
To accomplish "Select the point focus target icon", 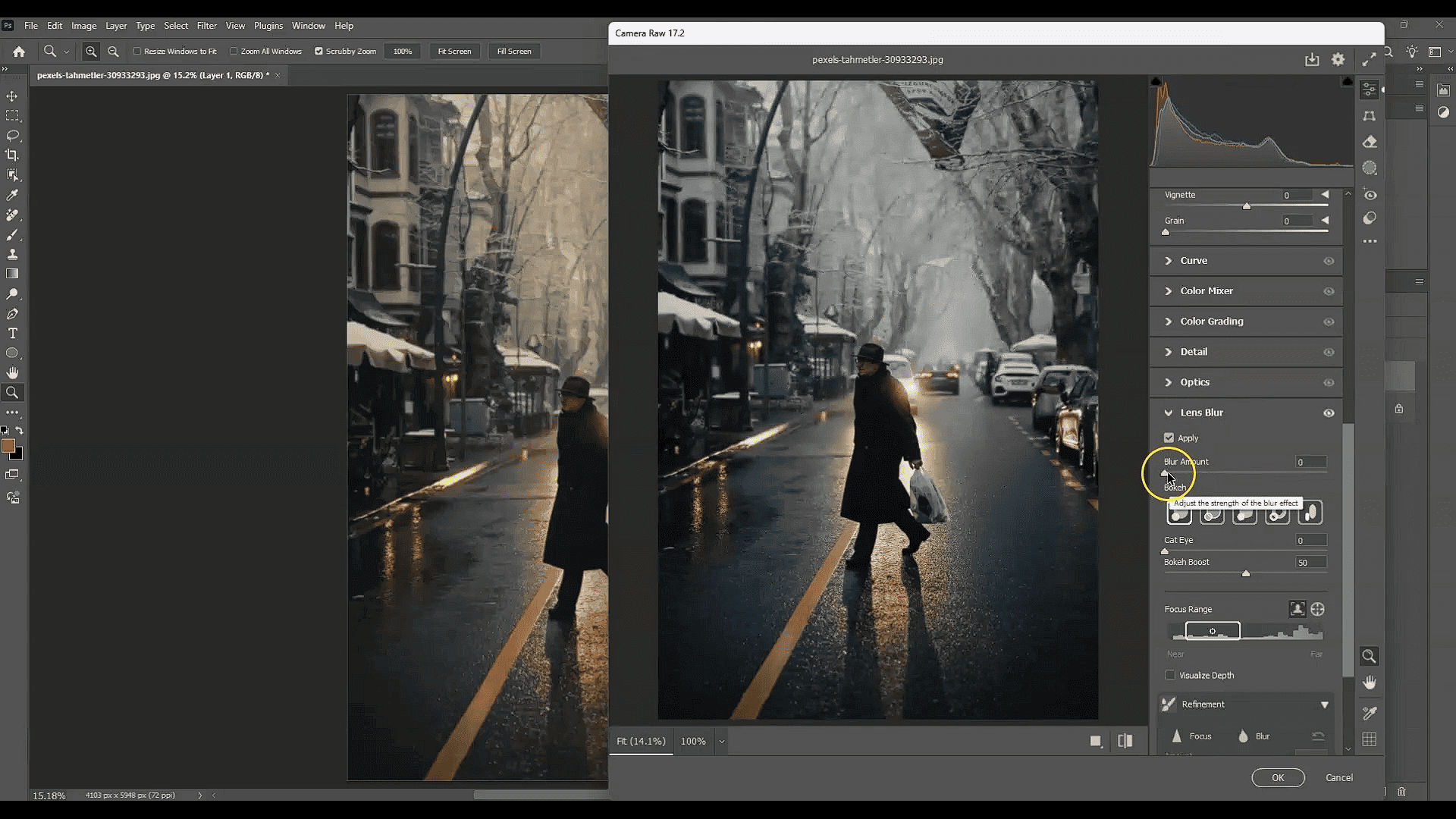I will click(x=1317, y=609).
